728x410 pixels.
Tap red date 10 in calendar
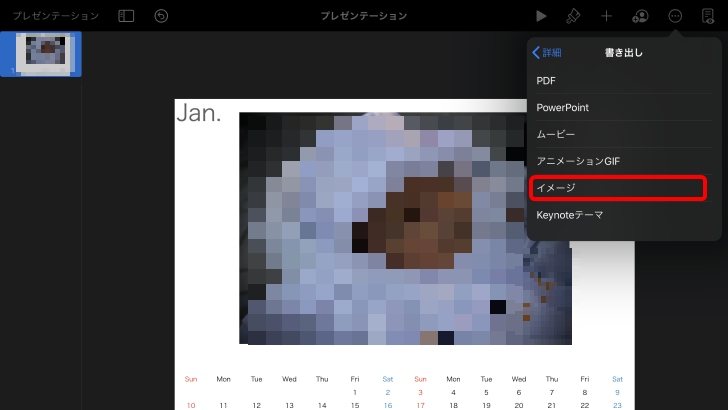tap(191, 405)
